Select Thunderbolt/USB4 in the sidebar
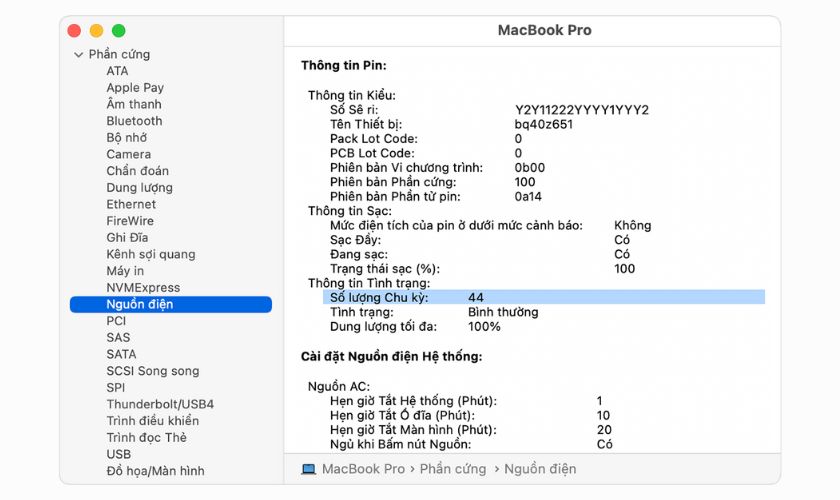This screenshot has width=840, height=500. click(160, 404)
